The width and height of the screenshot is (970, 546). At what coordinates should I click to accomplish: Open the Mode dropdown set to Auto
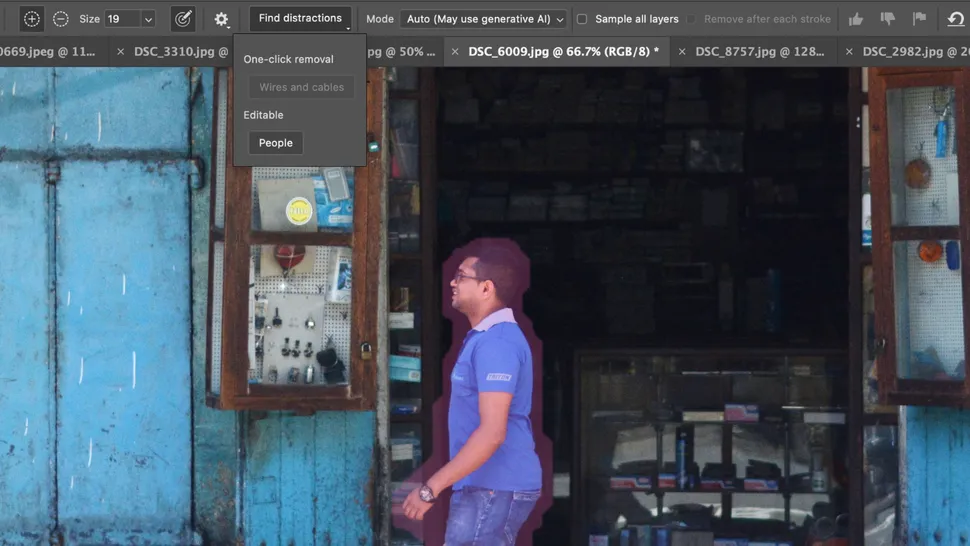(483, 19)
